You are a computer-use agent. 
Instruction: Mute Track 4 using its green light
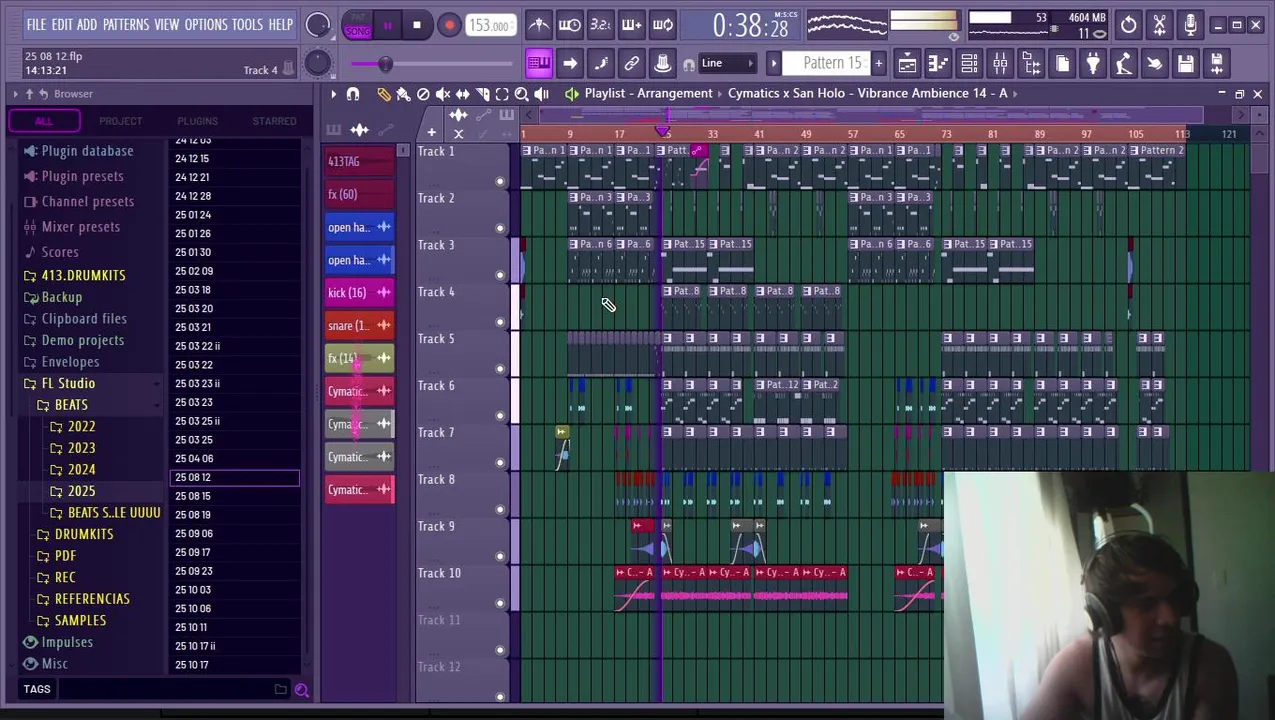[500, 322]
